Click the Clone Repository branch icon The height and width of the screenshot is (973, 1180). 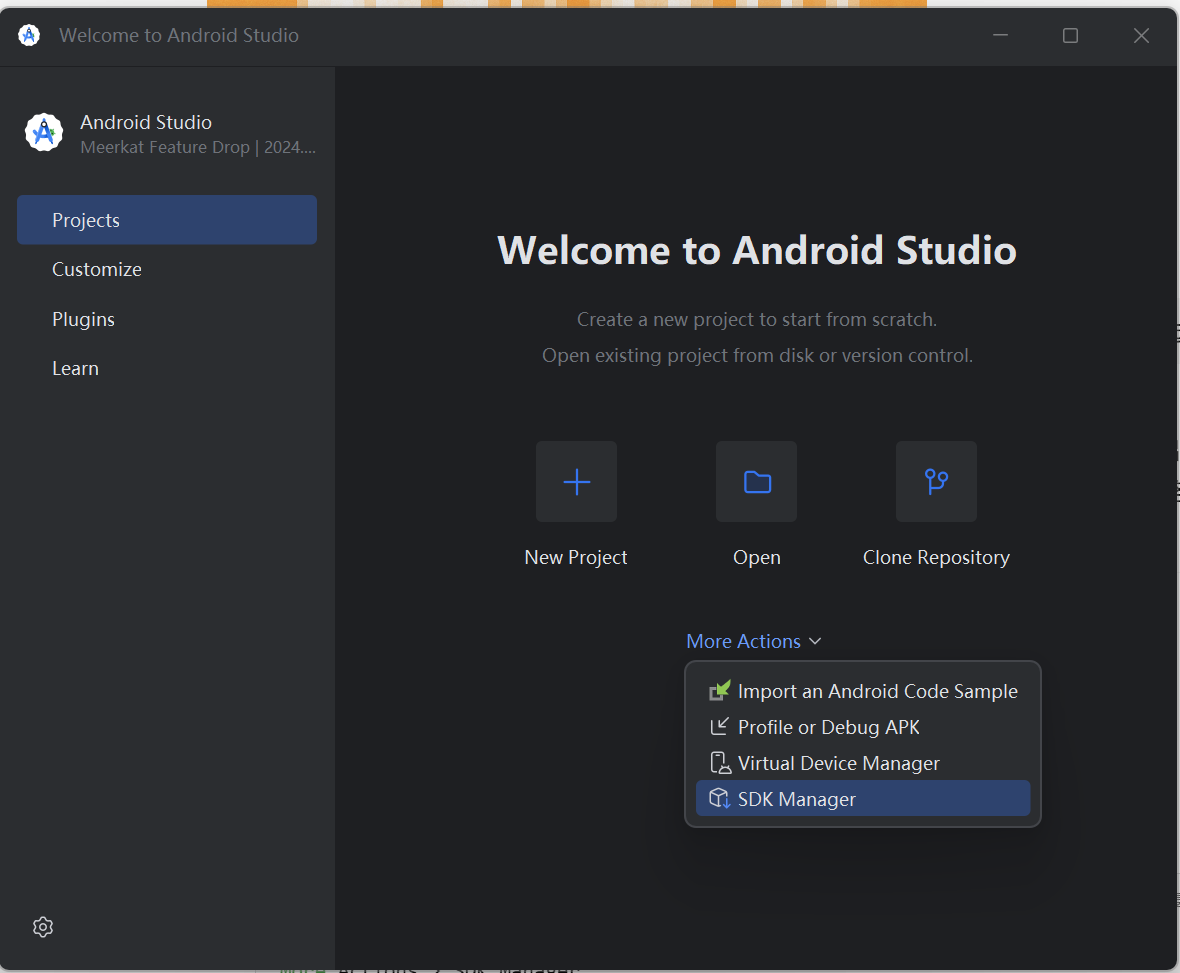pos(936,482)
